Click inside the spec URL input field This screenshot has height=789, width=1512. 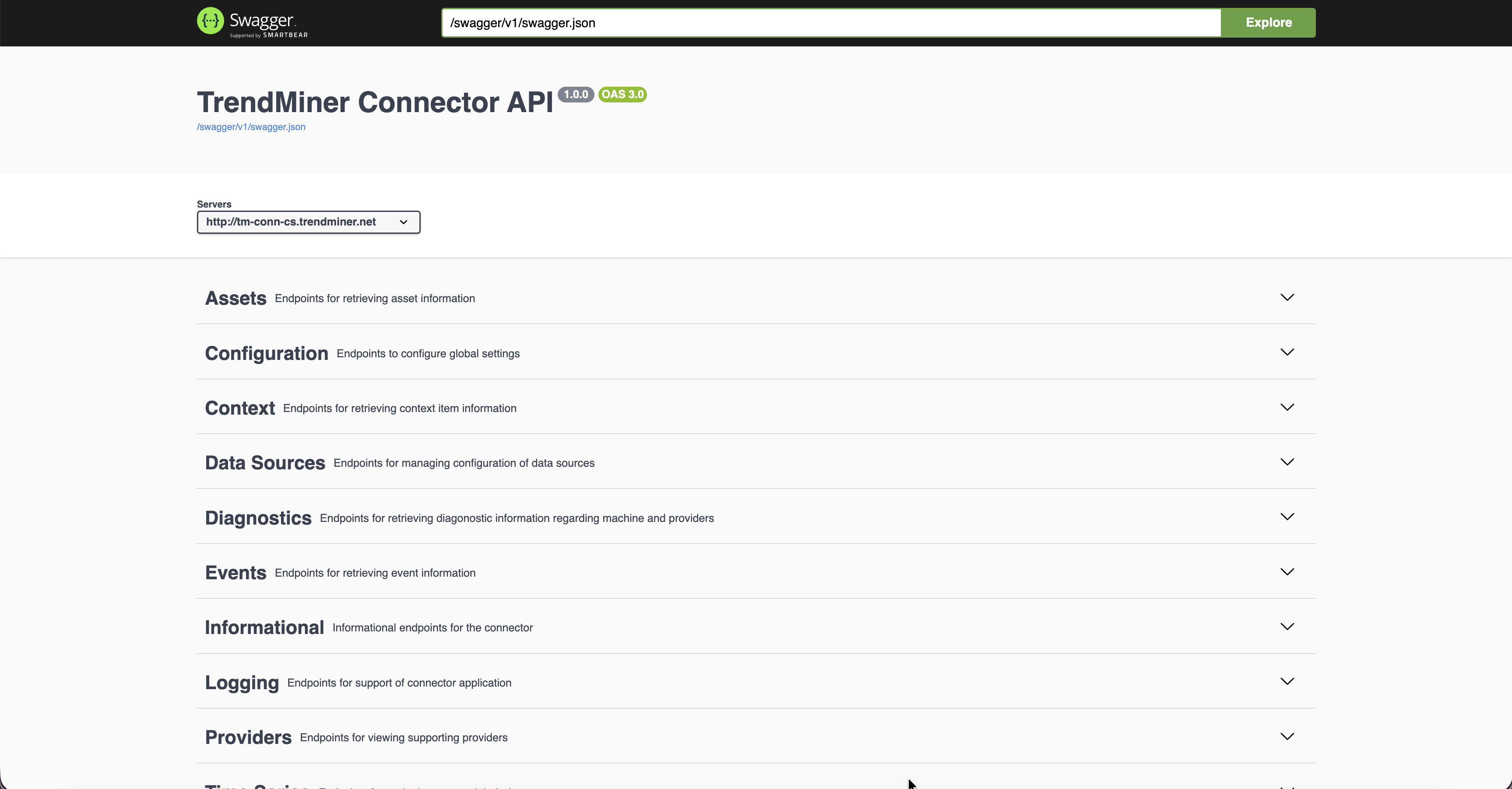(x=822, y=23)
